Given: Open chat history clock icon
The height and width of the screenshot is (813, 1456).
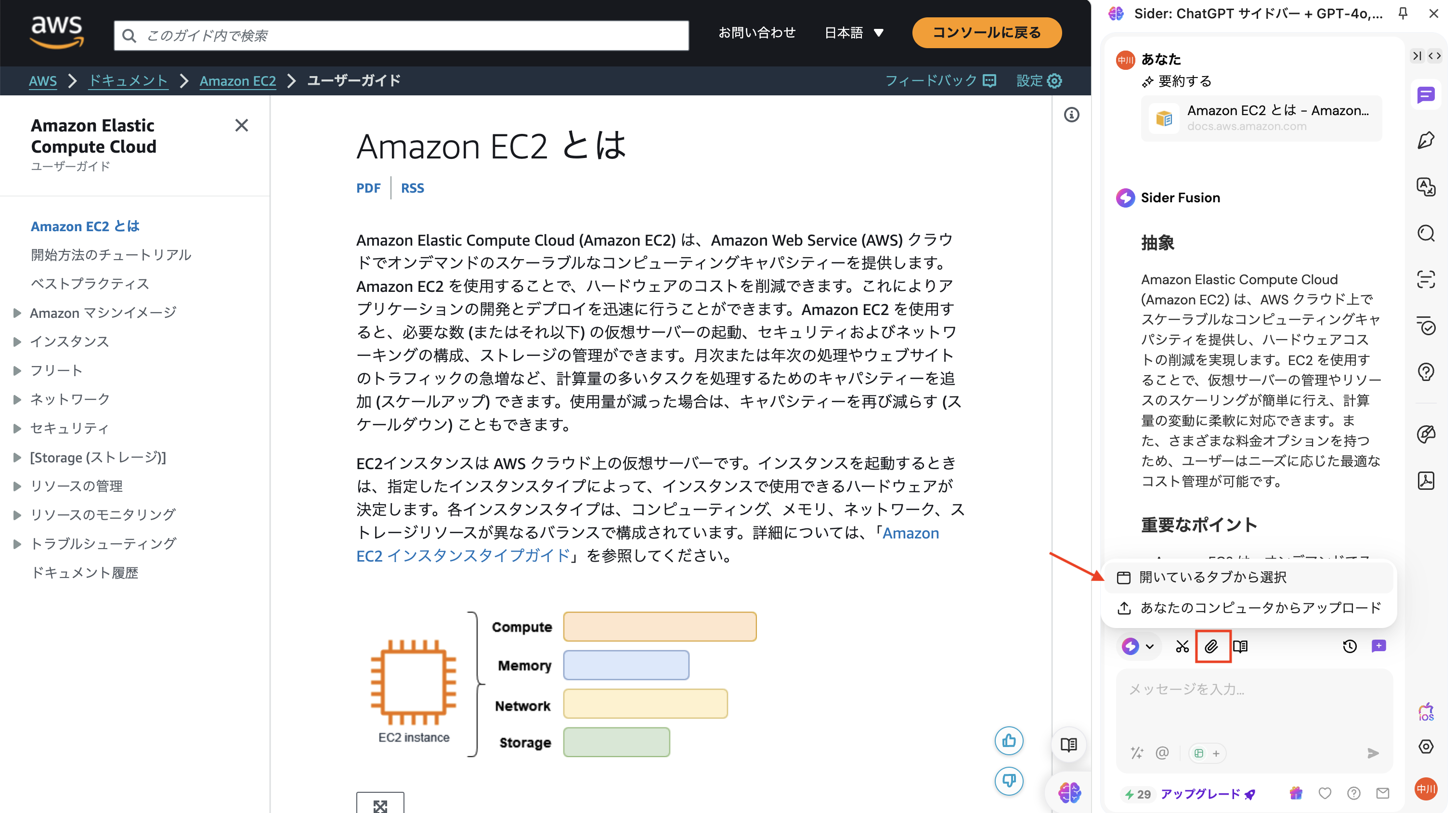Looking at the screenshot, I should [1349, 646].
